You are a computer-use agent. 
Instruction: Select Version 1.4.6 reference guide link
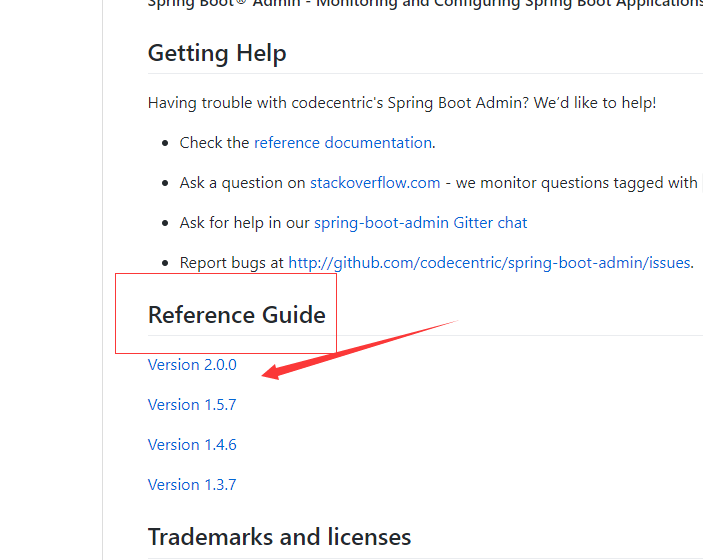[192, 445]
